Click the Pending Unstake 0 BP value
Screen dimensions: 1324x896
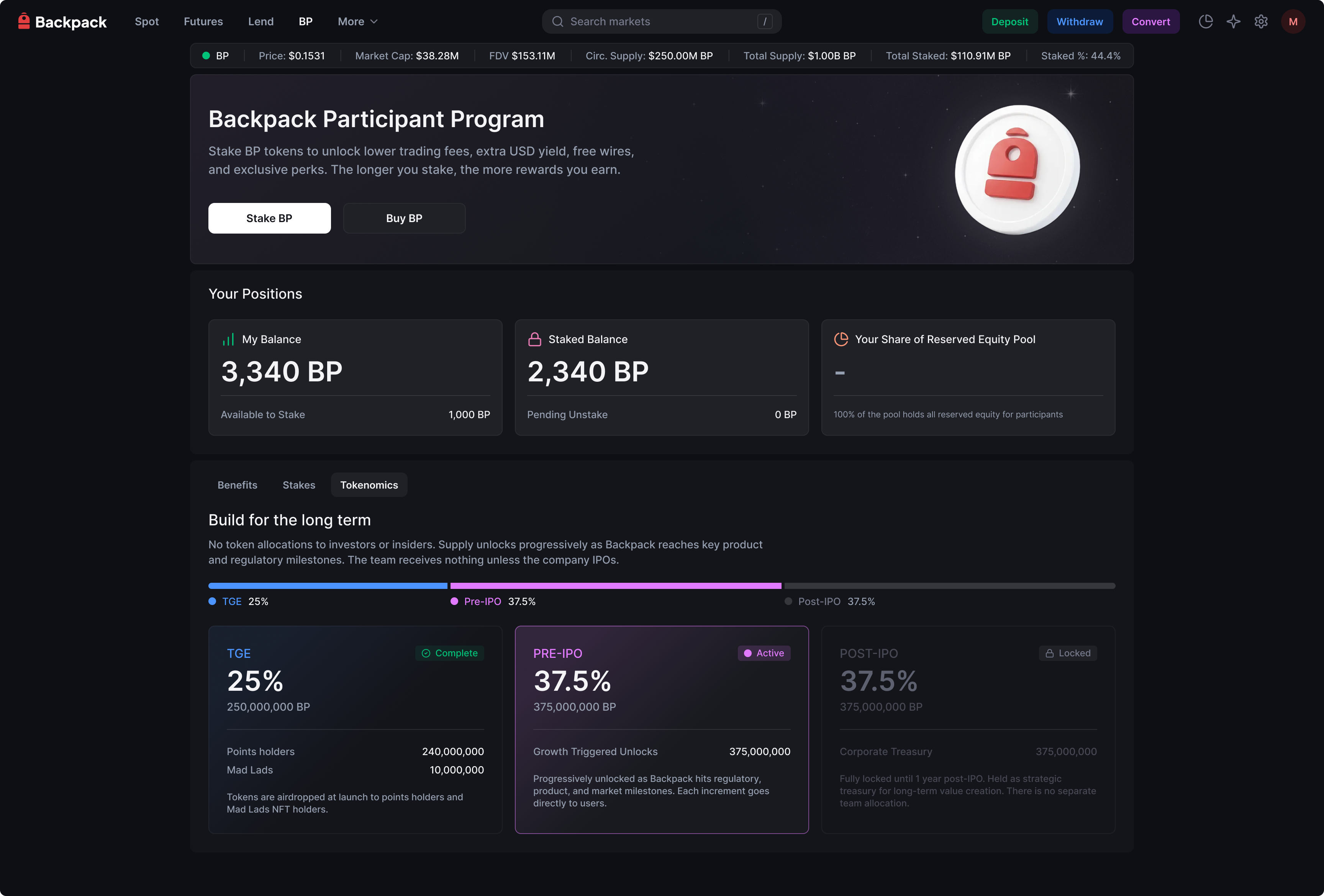tap(786, 414)
